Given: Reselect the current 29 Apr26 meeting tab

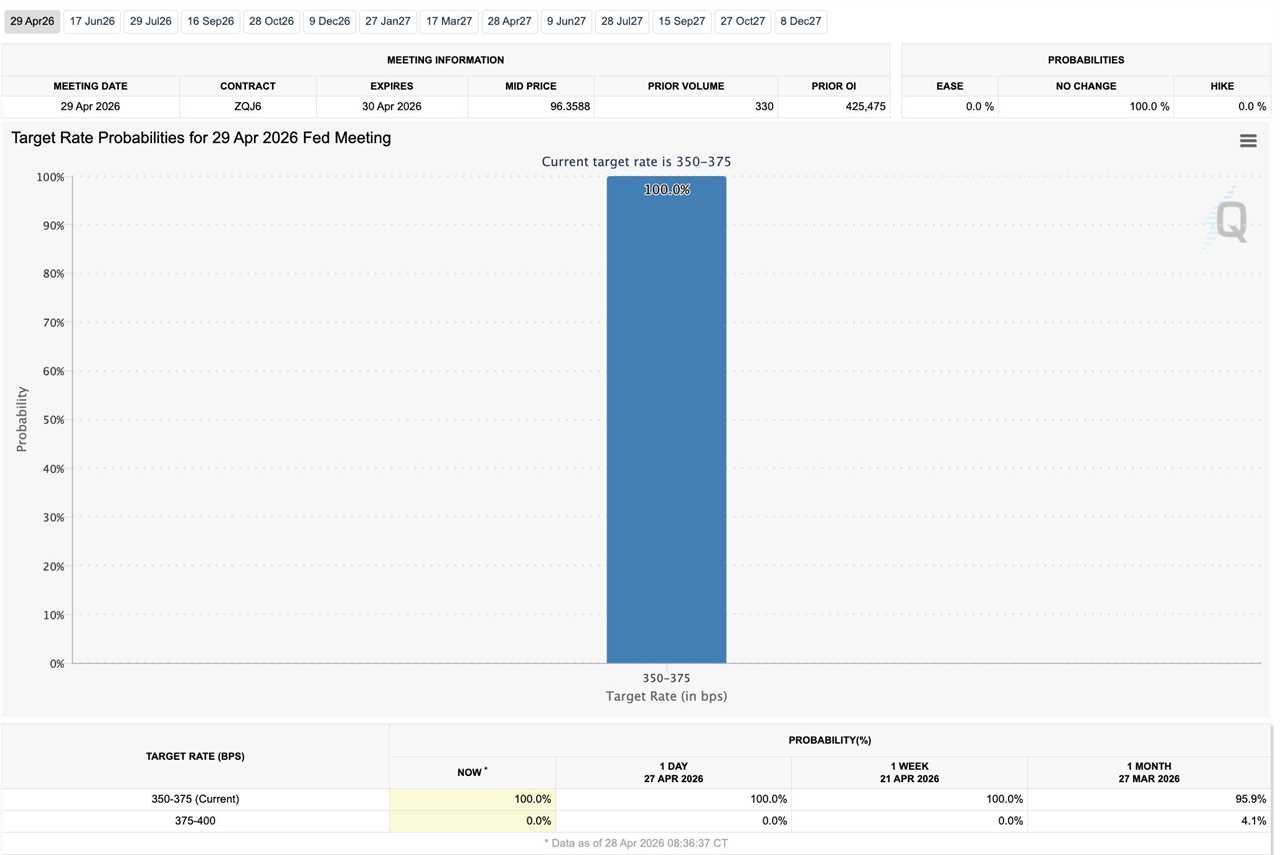Looking at the screenshot, I should click(x=32, y=20).
